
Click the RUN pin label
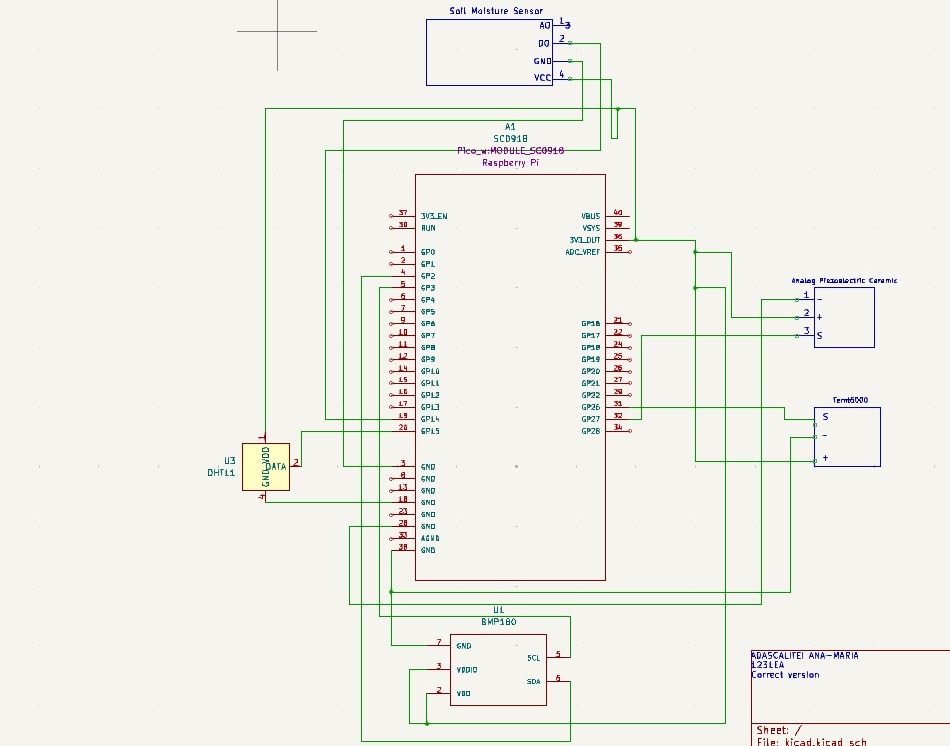pos(428,228)
